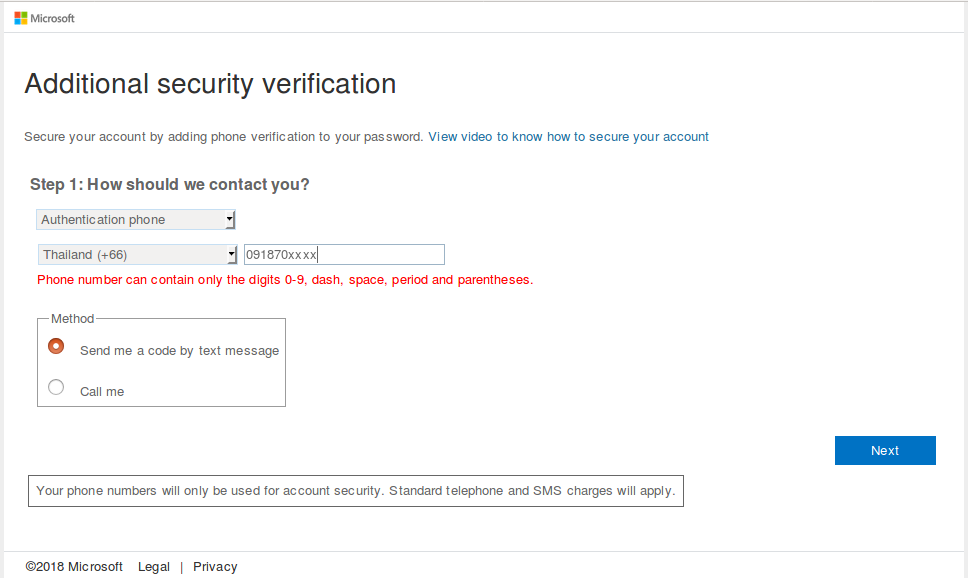The width and height of the screenshot is (968, 578).
Task: Click the arrow on Authentication phone combo box
Action: (229, 220)
